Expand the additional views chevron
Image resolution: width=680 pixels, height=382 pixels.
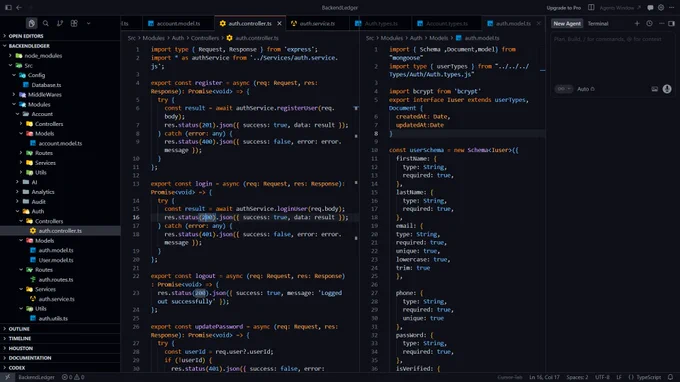click(x=88, y=23)
